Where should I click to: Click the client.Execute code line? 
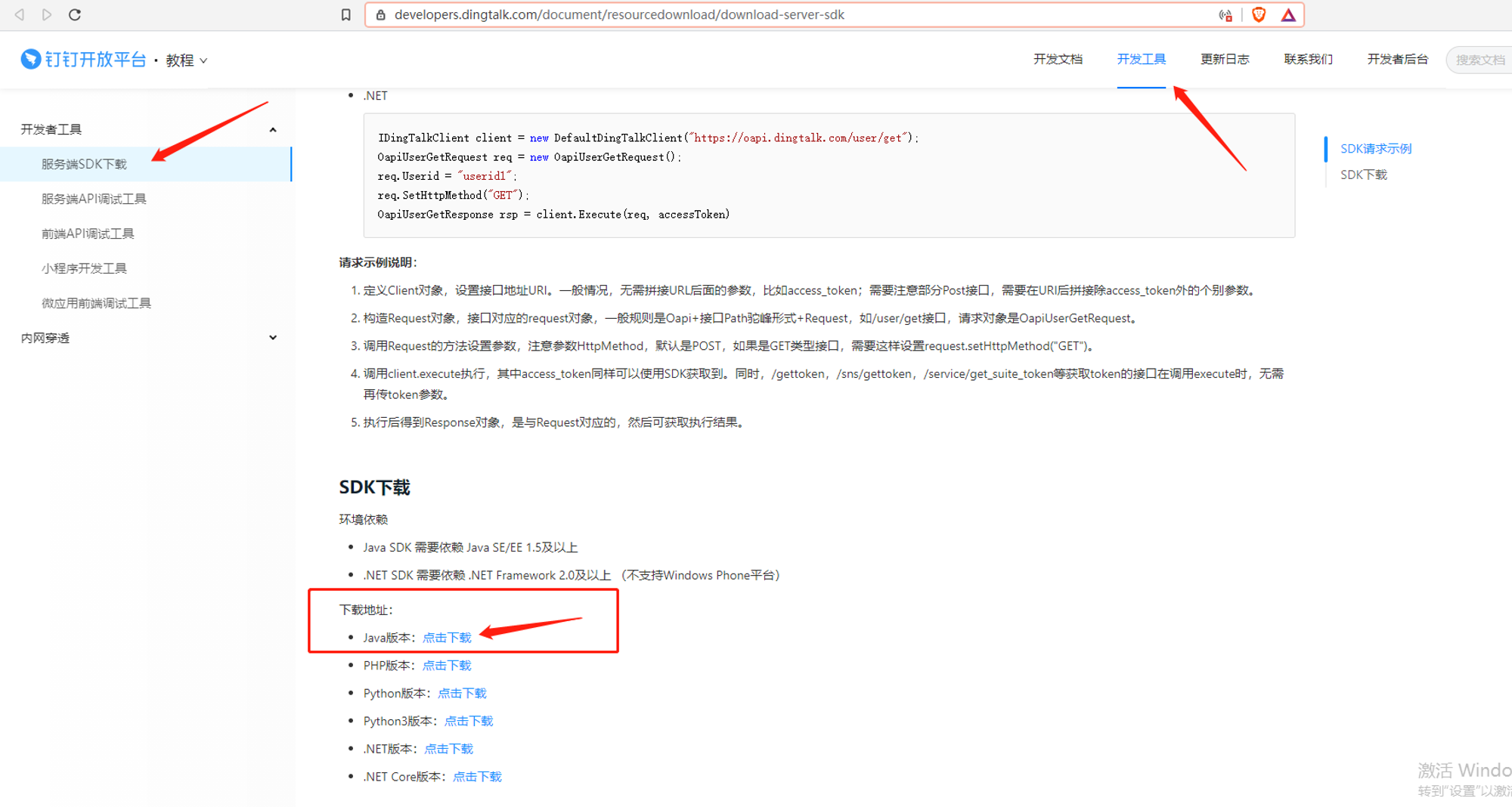[553, 215]
